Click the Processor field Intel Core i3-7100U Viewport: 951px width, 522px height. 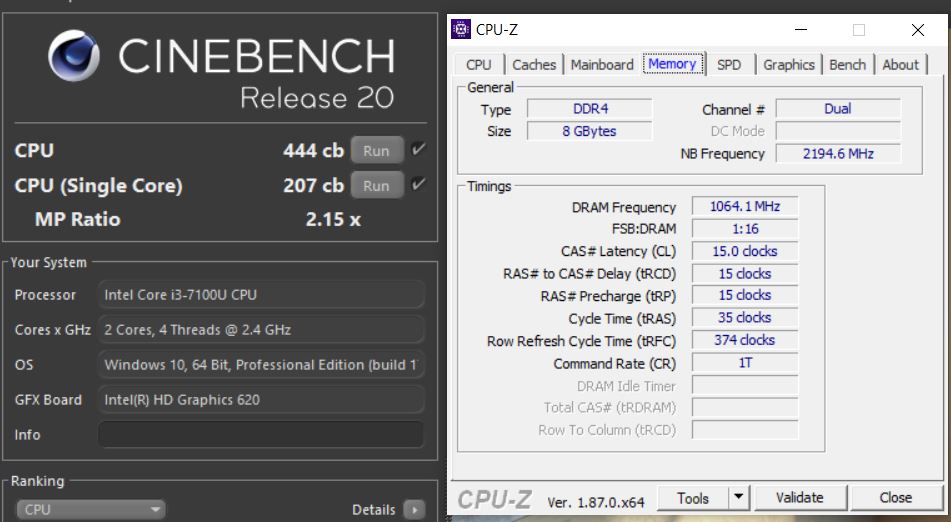point(261,295)
